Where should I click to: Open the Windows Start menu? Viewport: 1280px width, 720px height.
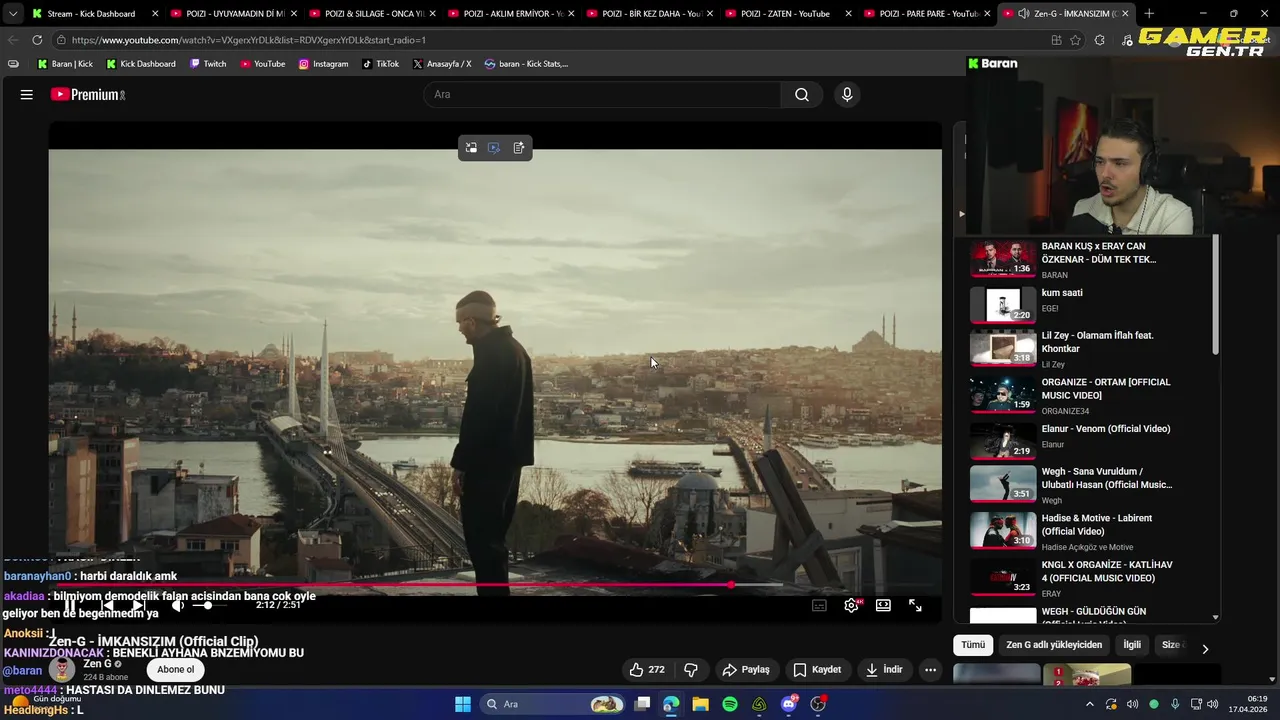(463, 704)
